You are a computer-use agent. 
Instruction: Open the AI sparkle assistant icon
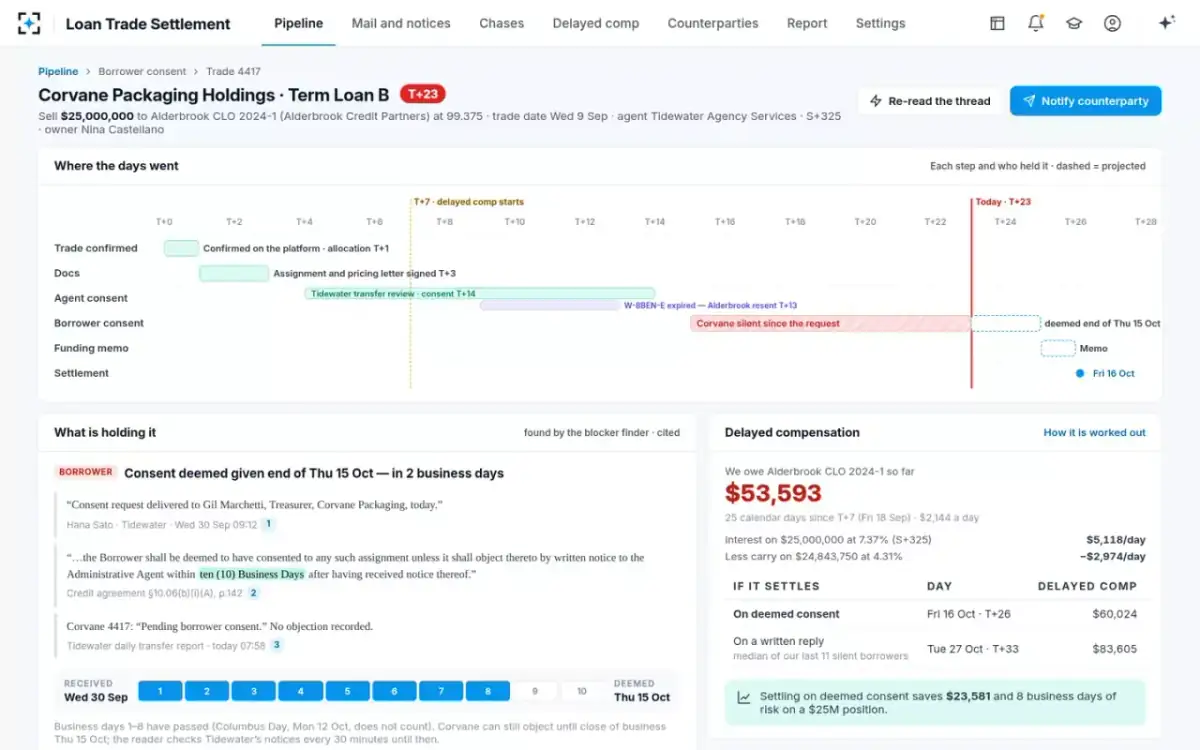point(1166,23)
